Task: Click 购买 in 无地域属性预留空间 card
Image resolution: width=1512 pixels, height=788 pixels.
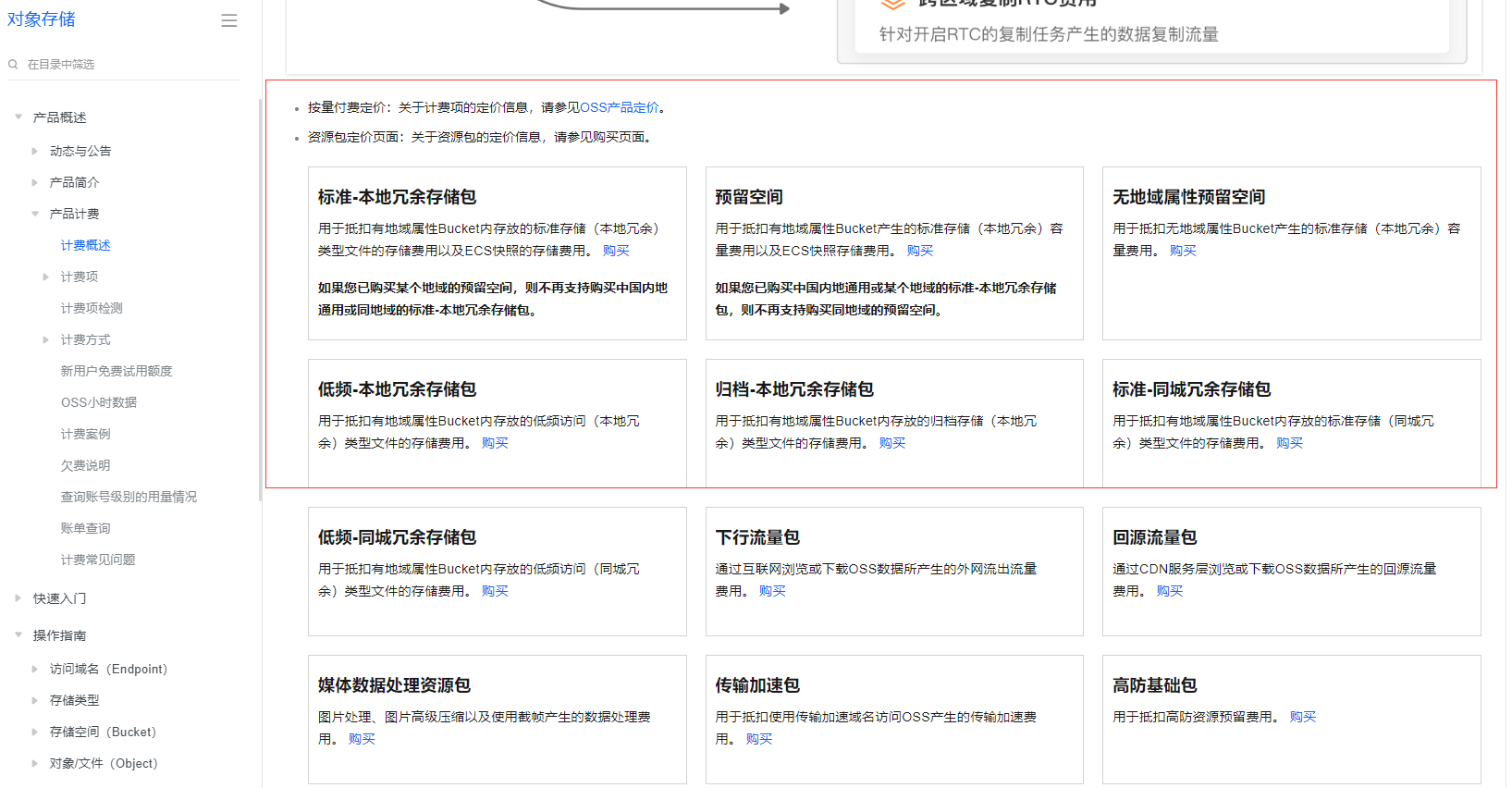Action: click(1183, 251)
